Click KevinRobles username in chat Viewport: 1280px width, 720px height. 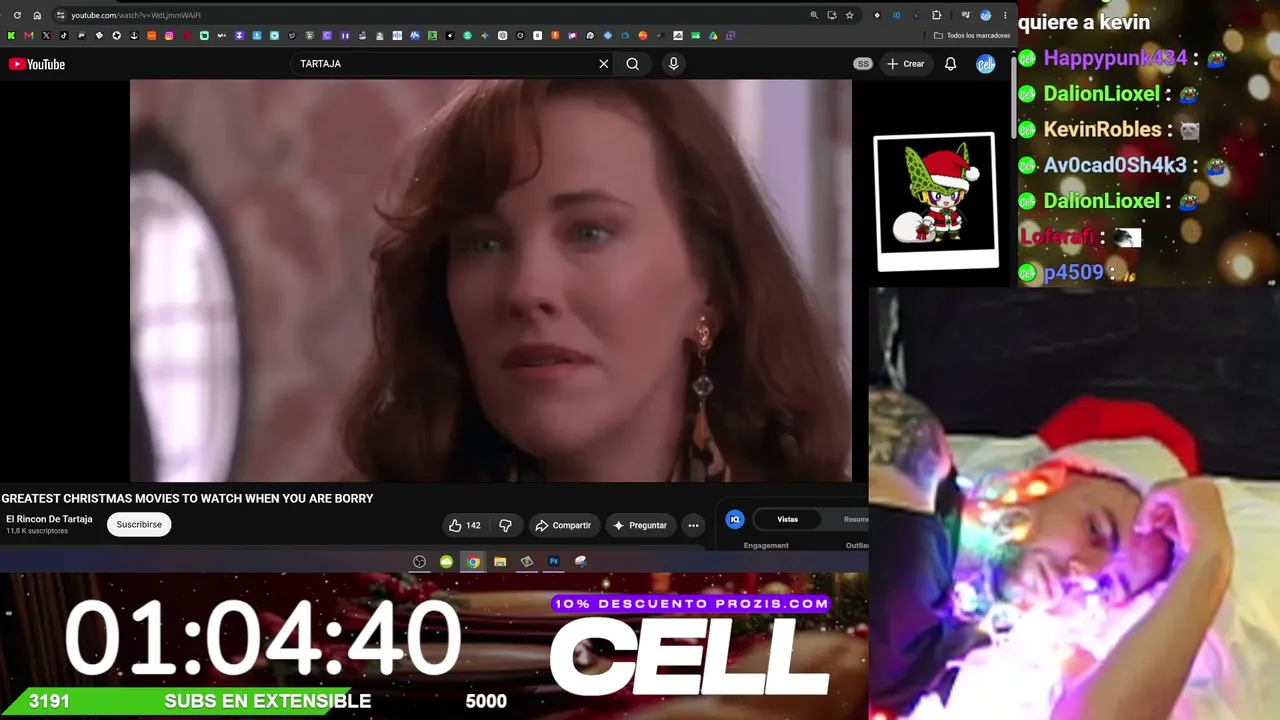(1102, 129)
